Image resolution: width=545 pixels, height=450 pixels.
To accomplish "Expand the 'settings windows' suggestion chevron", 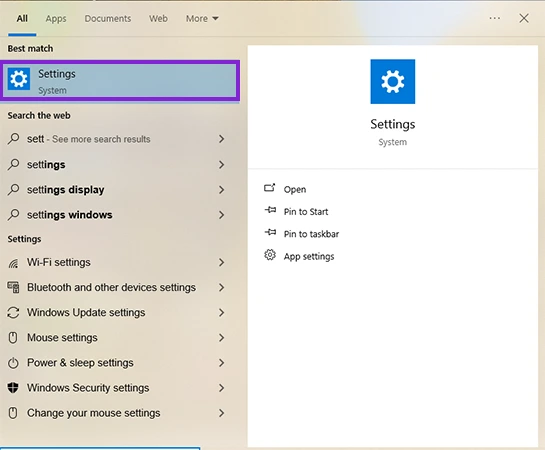I will click(x=221, y=215).
